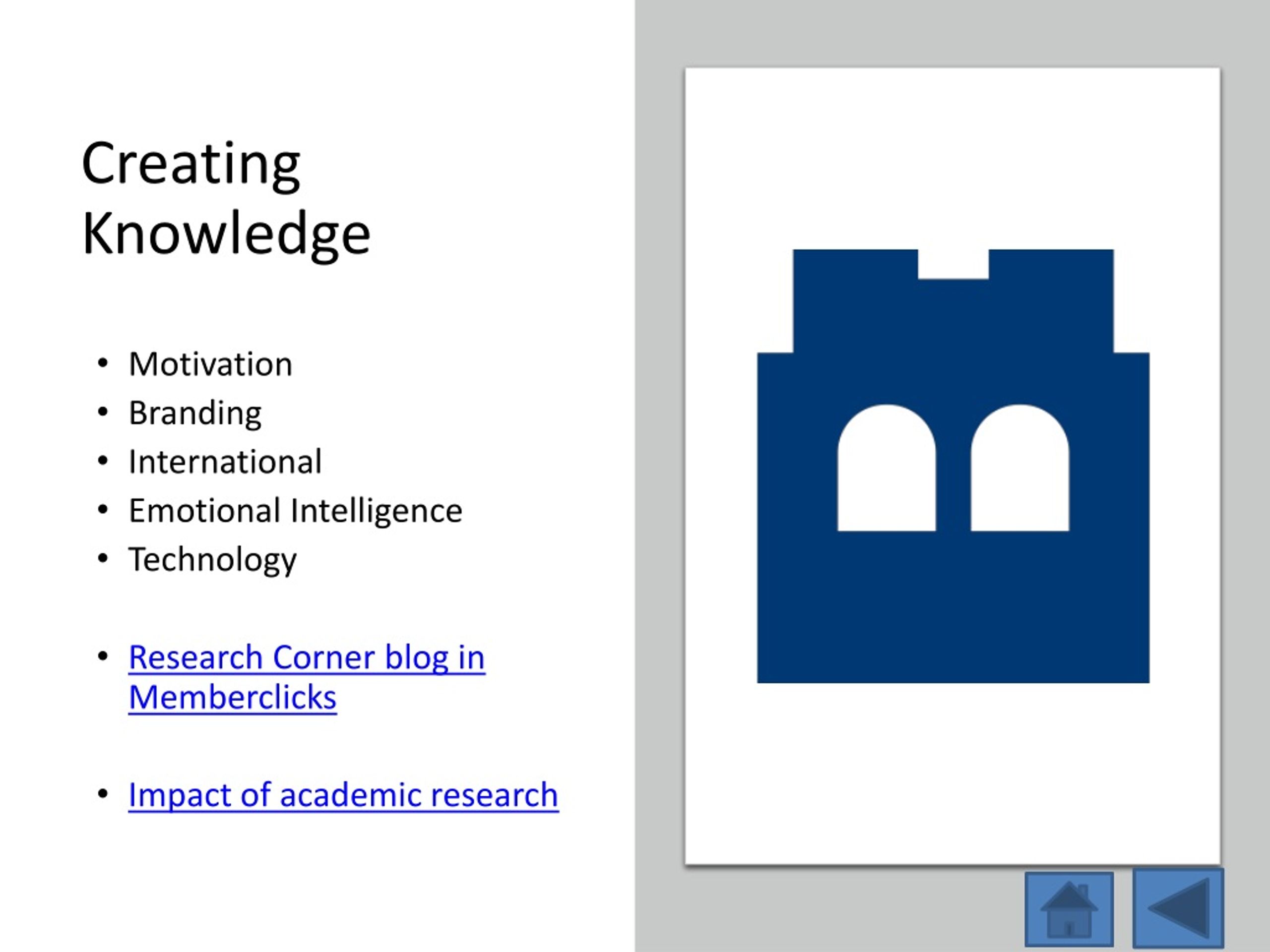
Task: Click the word Memberclicks in the hyperlink
Action: pyautogui.click(x=232, y=698)
